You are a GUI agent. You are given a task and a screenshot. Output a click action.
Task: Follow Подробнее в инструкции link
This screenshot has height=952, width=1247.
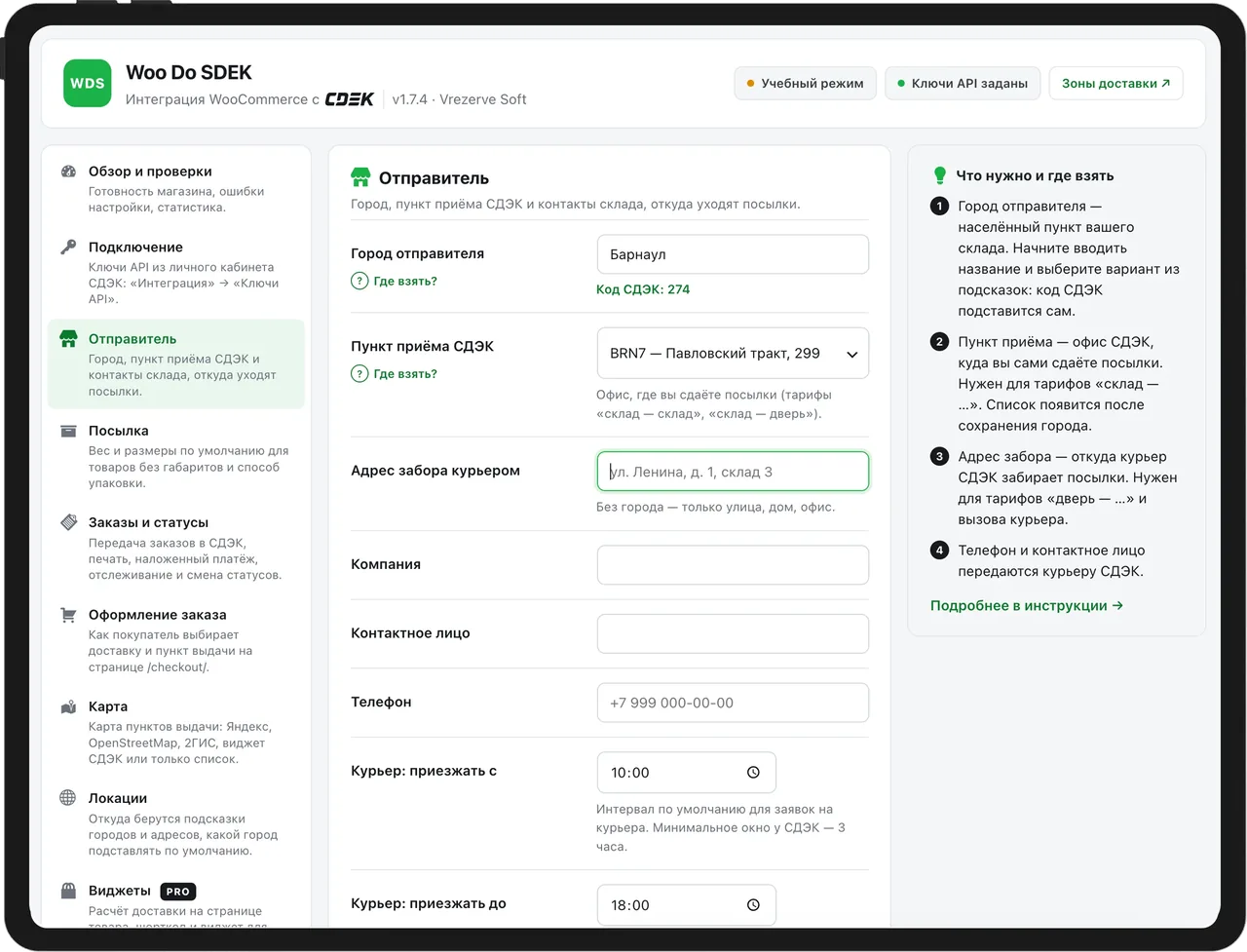pos(1027,606)
